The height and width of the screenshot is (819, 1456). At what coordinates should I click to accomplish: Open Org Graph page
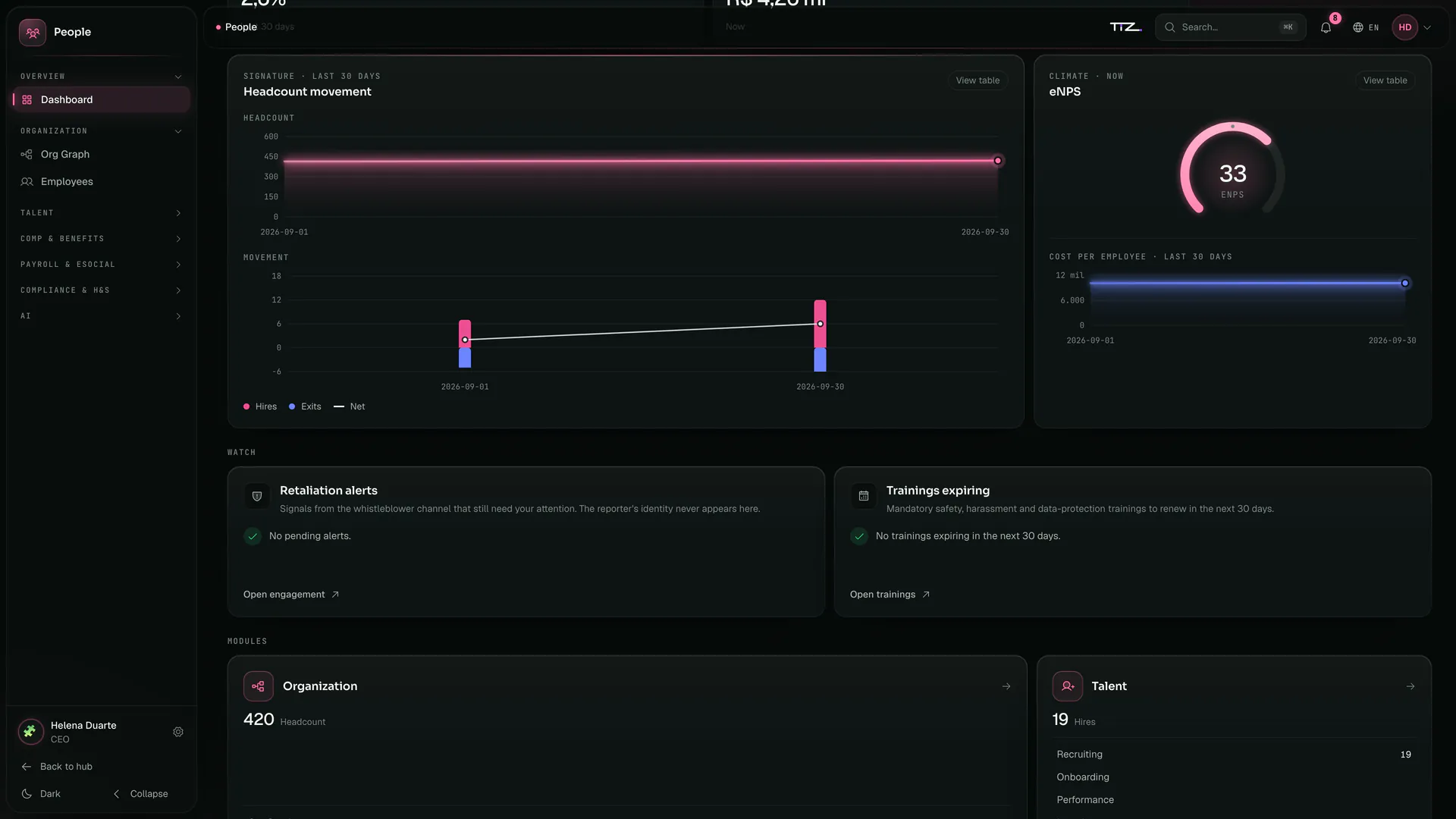(x=101, y=155)
